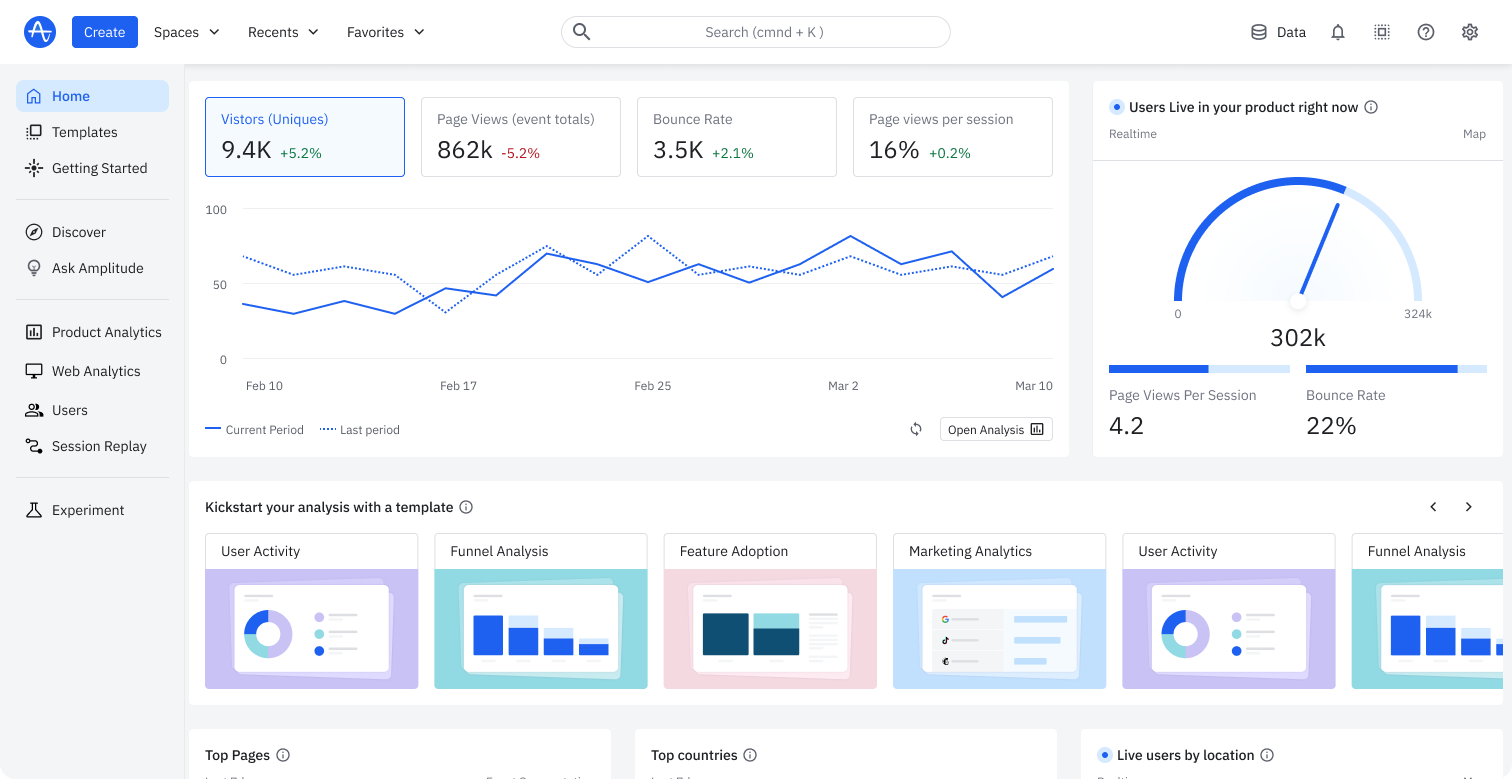The width and height of the screenshot is (1512, 779).
Task: Click info icon next to Top Pages
Action: click(283, 755)
